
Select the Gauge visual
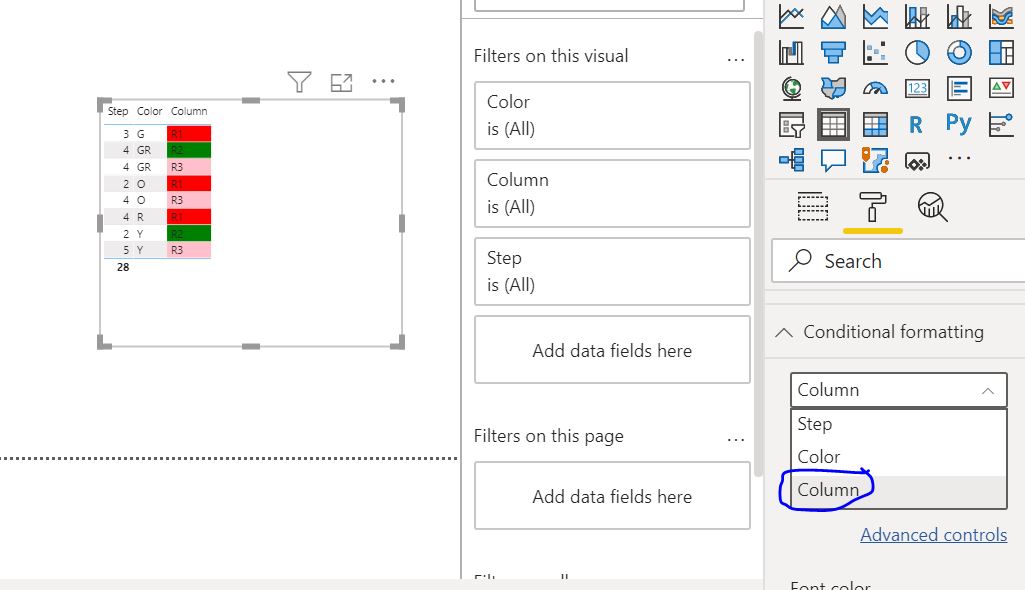pyautogui.click(x=875, y=88)
